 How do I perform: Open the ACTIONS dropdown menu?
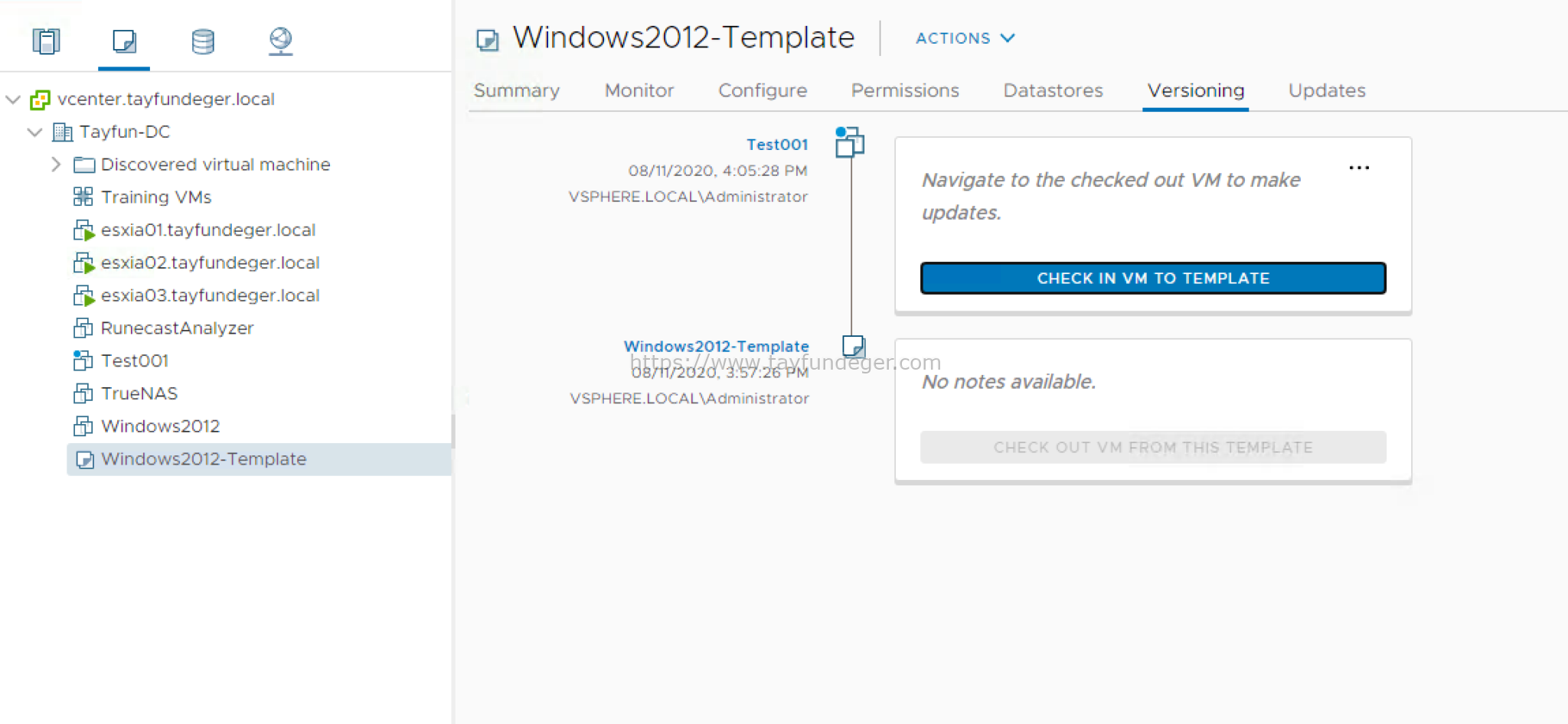pos(963,38)
